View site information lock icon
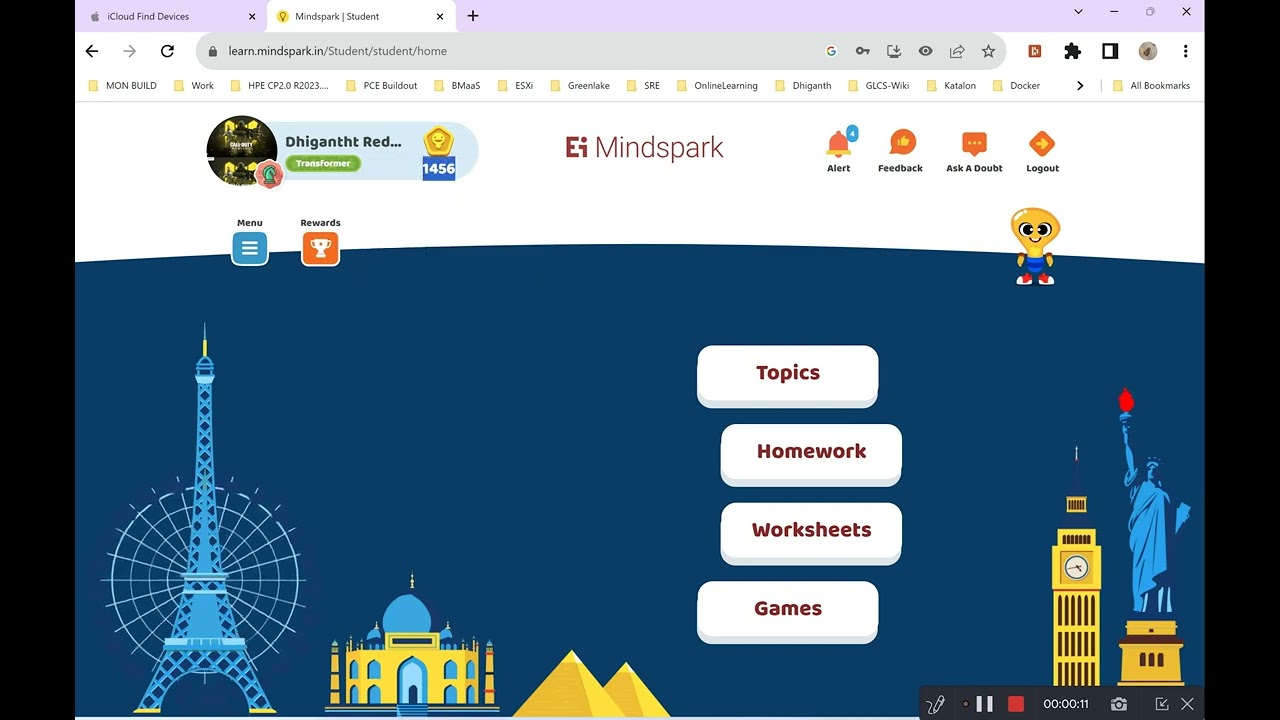Viewport: 1280px width, 720px height. click(212, 51)
